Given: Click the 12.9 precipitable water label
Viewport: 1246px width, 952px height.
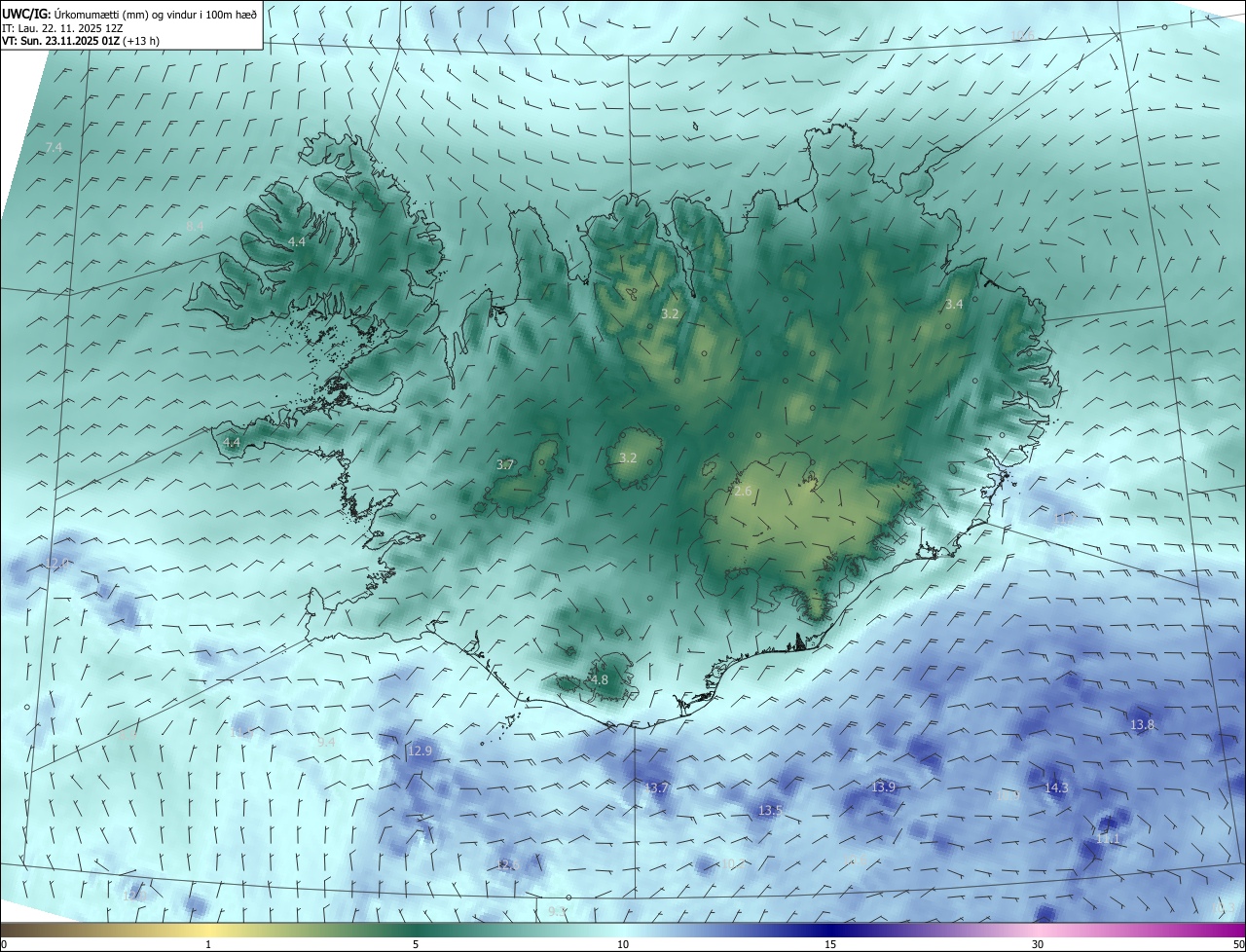Looking at the screenshot, I should (420, 751).
